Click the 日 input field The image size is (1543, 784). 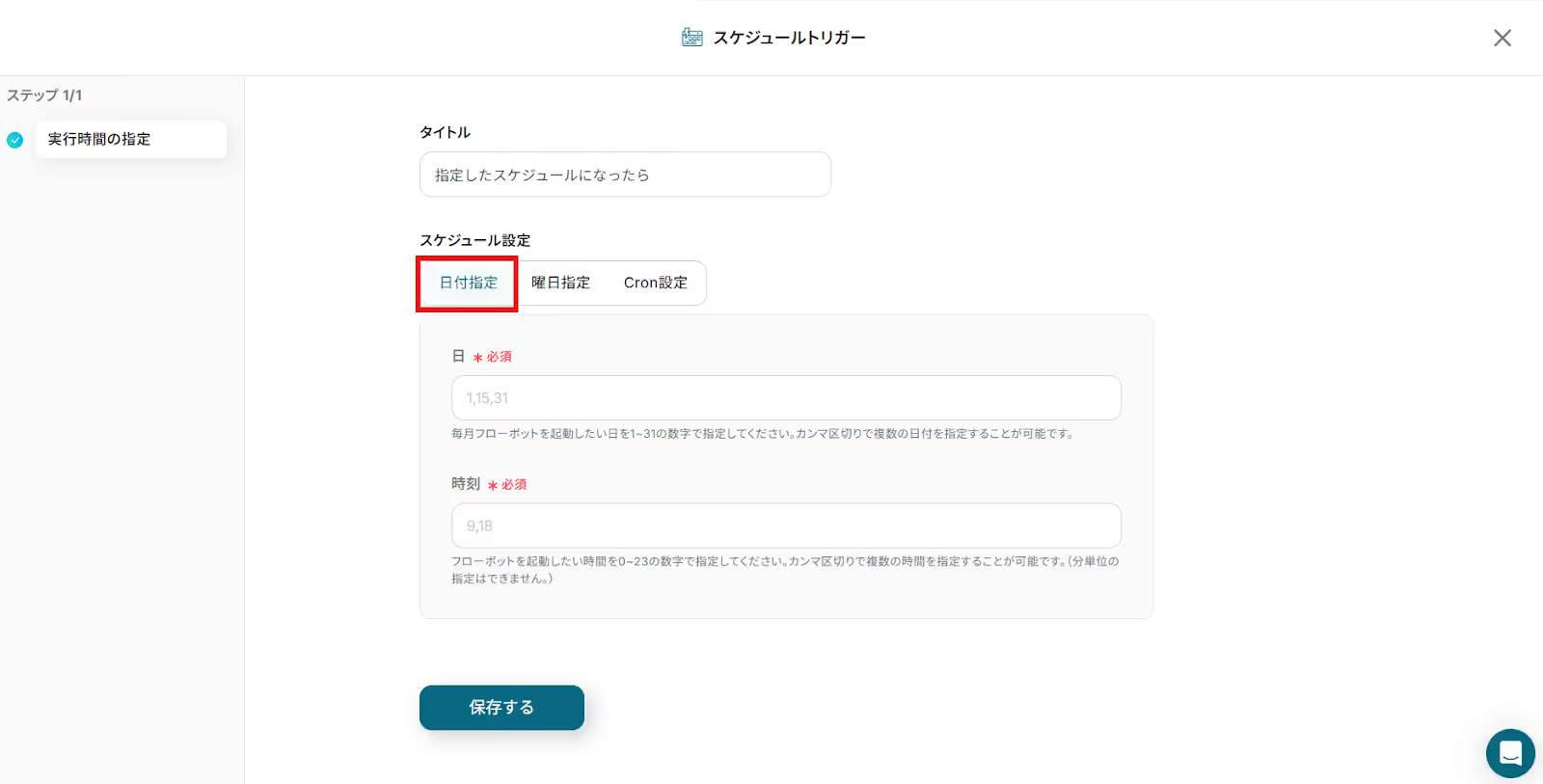tap(786, 398)
